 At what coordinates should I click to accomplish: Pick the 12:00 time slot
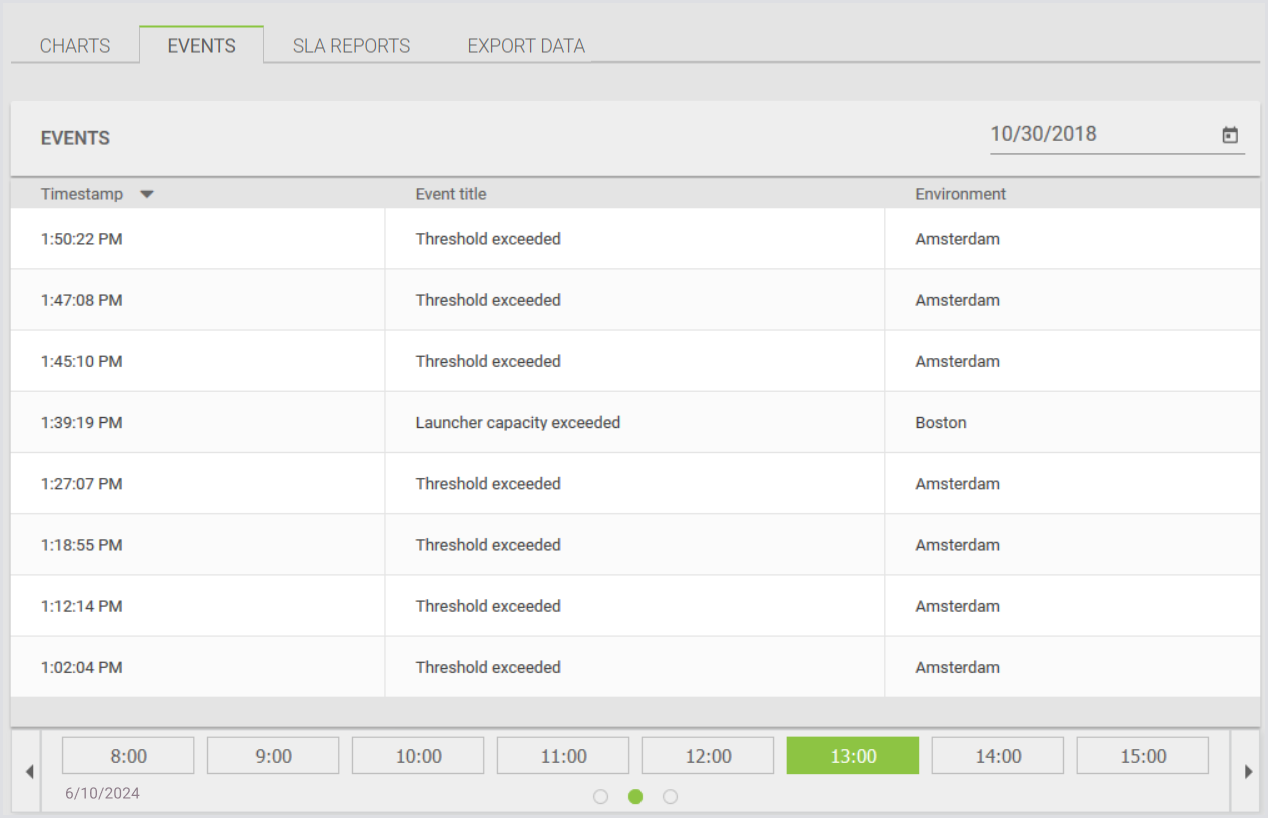708,756
